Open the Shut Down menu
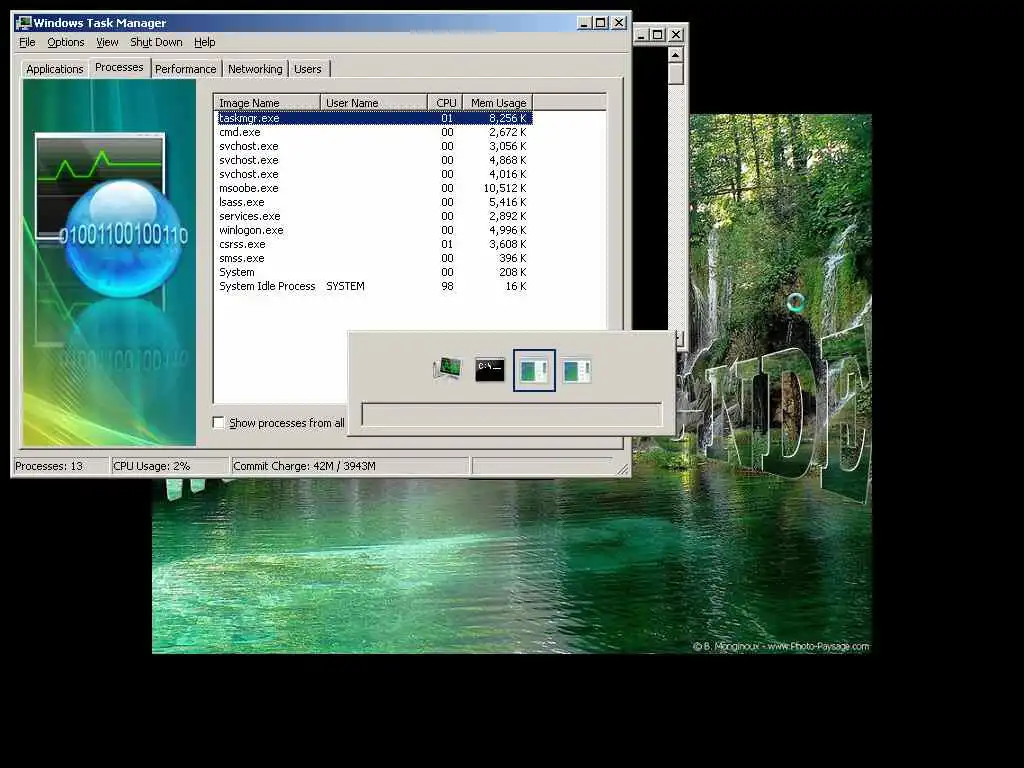 pos(156,42)
